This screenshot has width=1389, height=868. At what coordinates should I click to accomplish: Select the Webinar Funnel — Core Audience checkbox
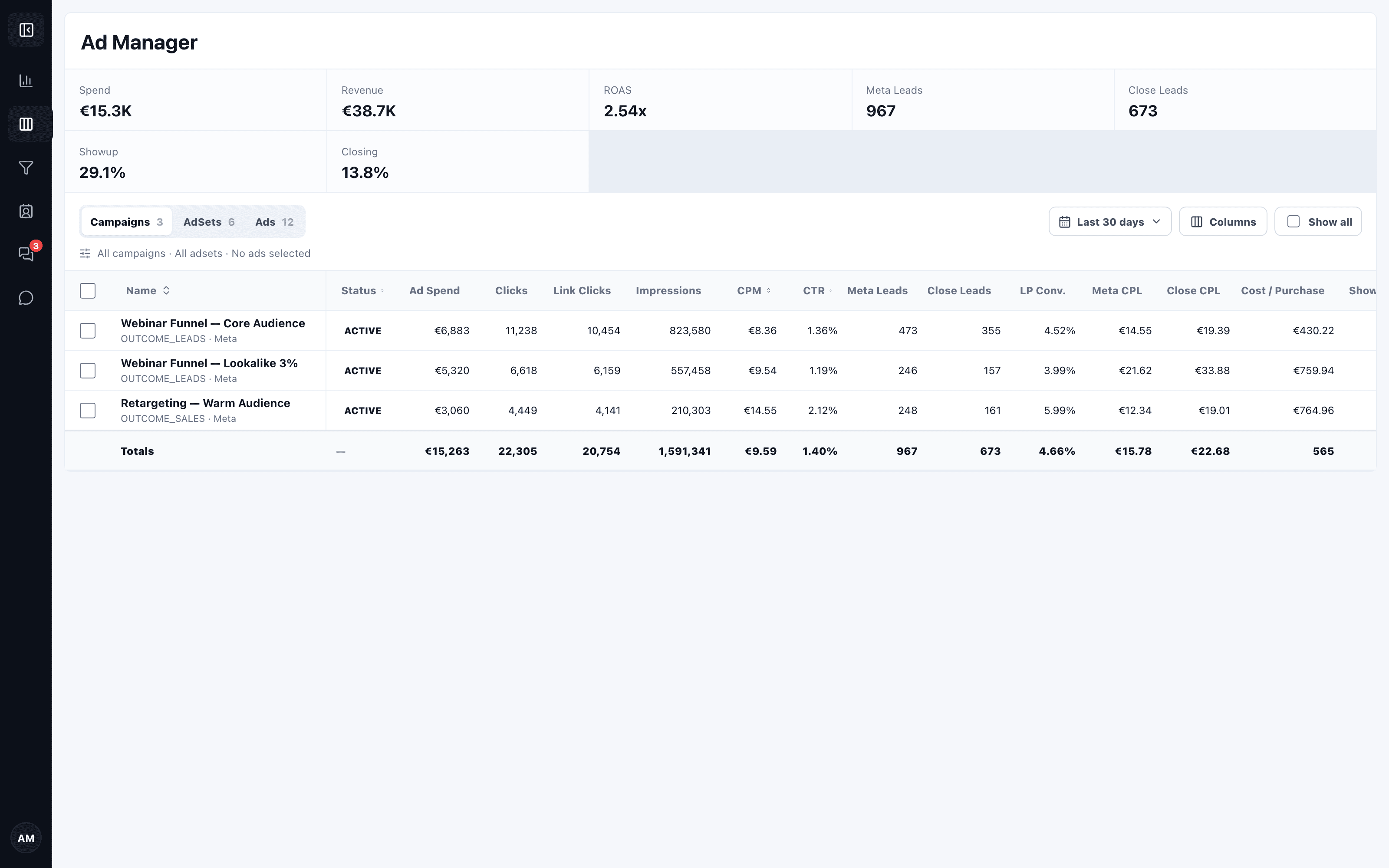pos(88,331)
